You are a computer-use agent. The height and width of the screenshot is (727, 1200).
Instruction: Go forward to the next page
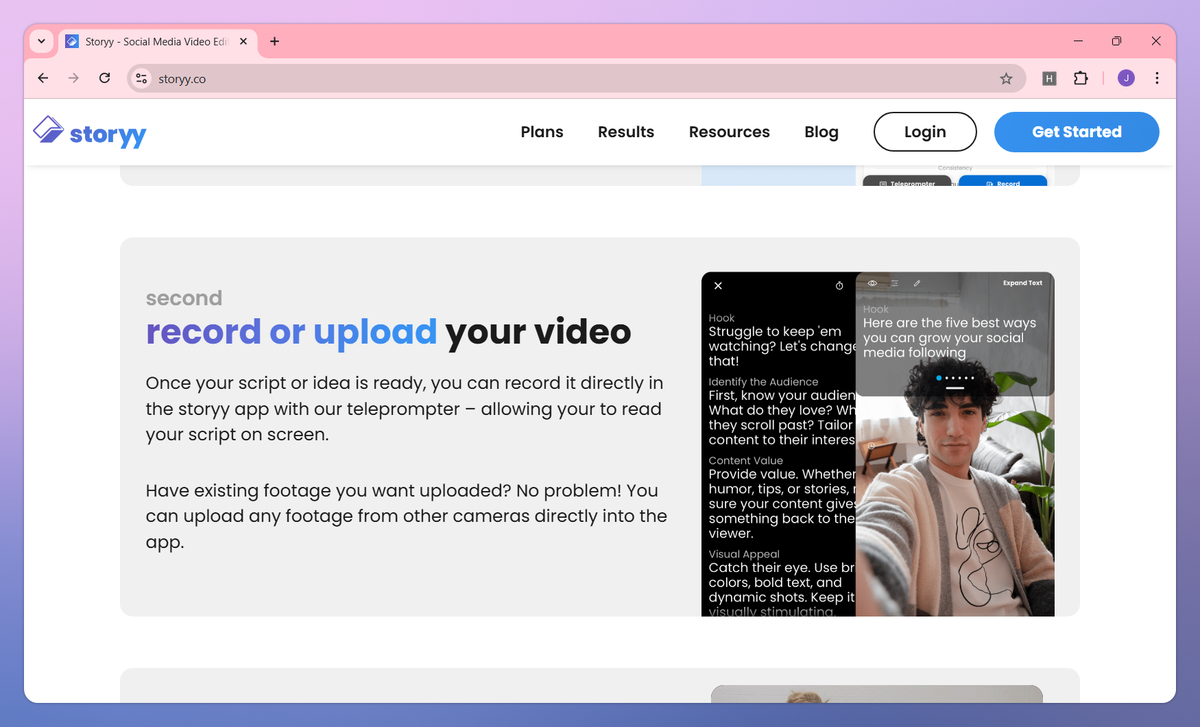pyautogui.click(x=73, y=78)
